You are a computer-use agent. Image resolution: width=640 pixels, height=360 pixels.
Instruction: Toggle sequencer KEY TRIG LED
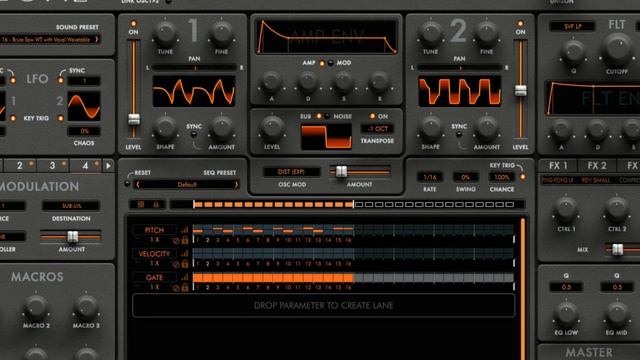tap(522, 177)
